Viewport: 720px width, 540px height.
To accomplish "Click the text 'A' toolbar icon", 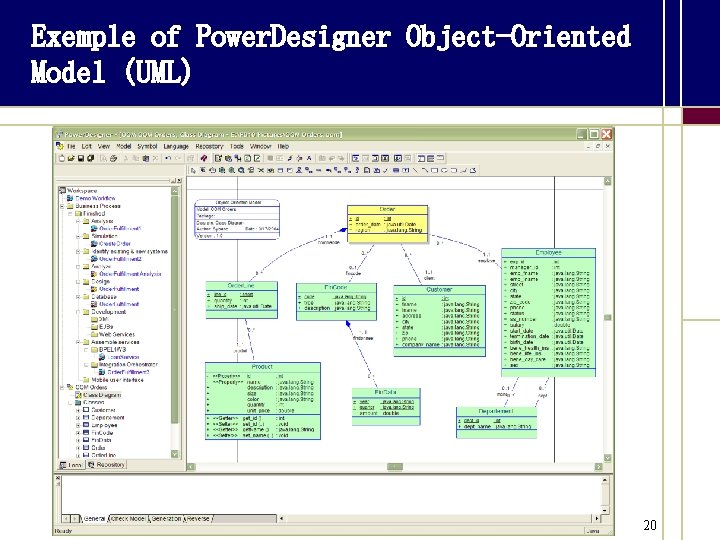I will pyautogui.click(x=309, y=158).
